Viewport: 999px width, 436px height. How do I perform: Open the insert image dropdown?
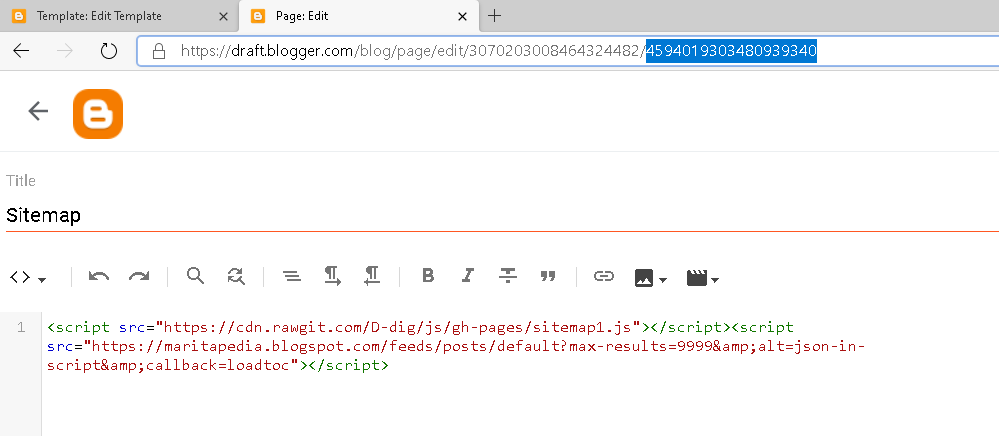point(650,278)
